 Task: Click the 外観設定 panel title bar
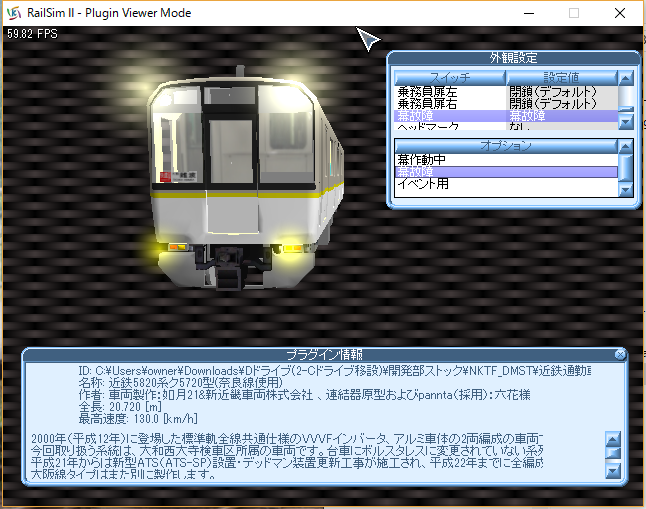[513, 58]
